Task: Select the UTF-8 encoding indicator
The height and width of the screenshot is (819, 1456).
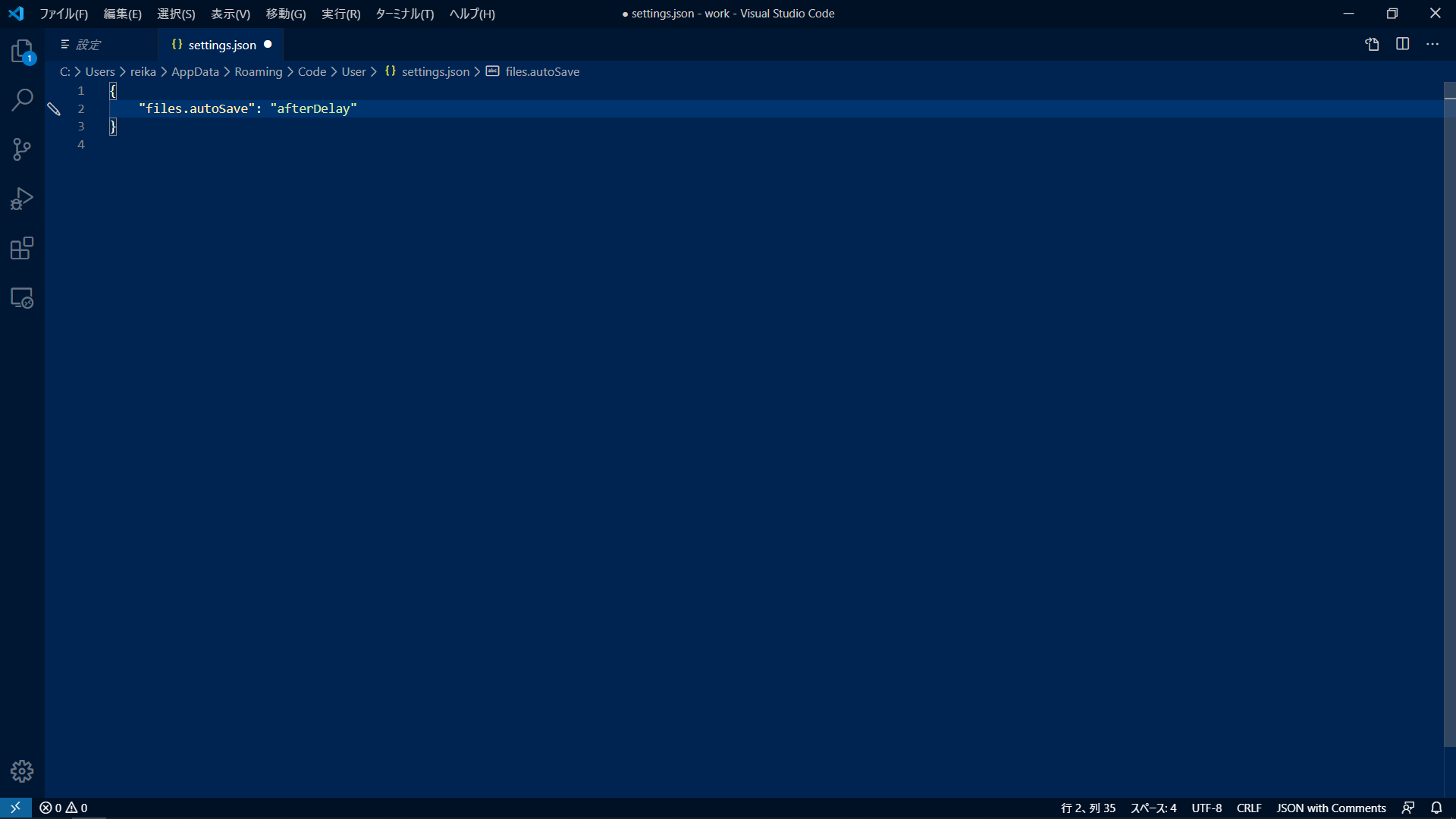Action: point(1206,808)
